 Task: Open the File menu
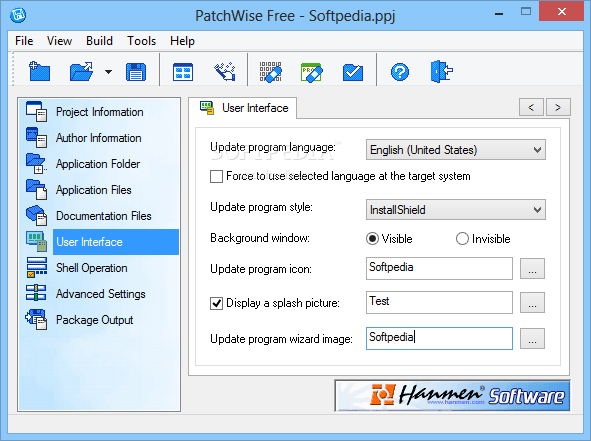(24, 41)
